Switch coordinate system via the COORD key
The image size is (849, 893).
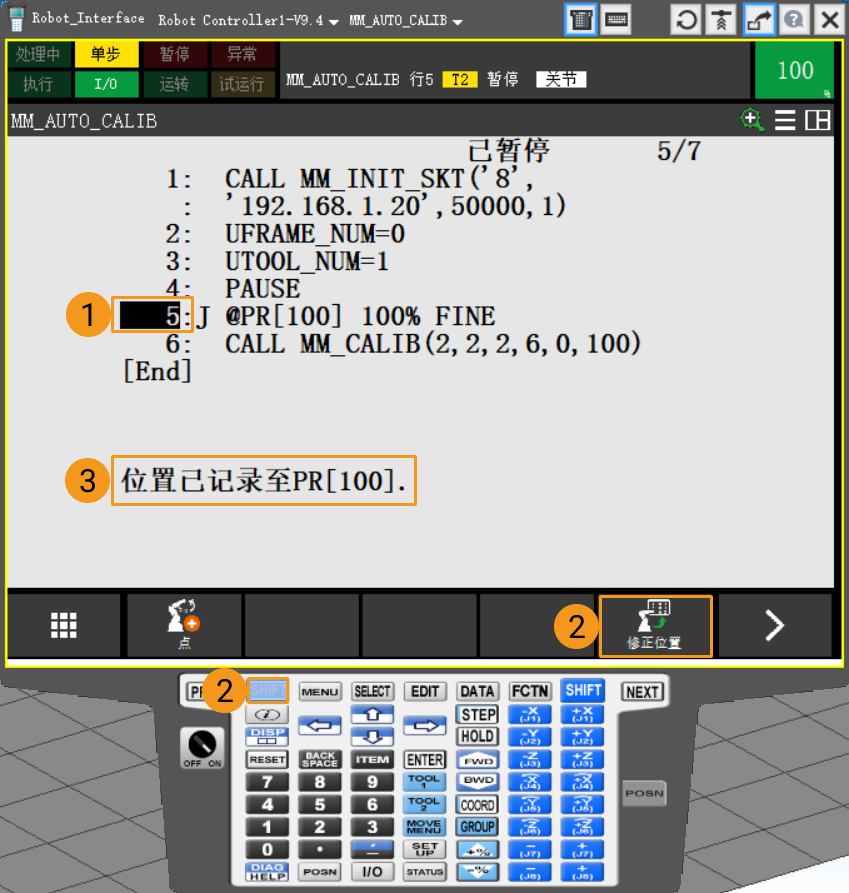pos(477,804)
